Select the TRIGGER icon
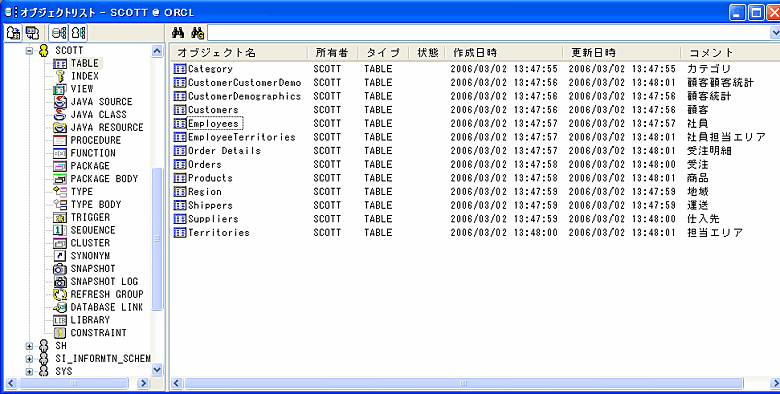780x394 pixels. point(60,217)
